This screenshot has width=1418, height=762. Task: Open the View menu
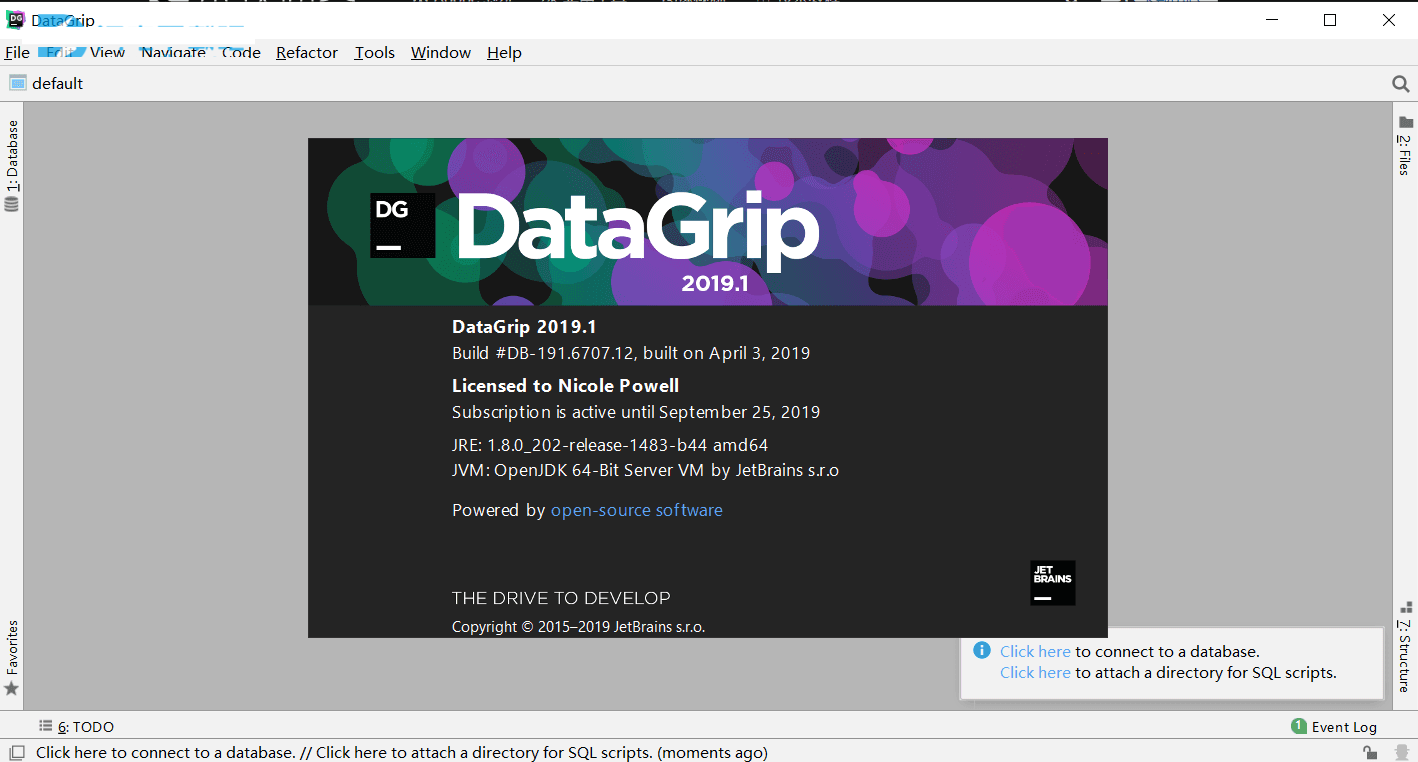107,53
